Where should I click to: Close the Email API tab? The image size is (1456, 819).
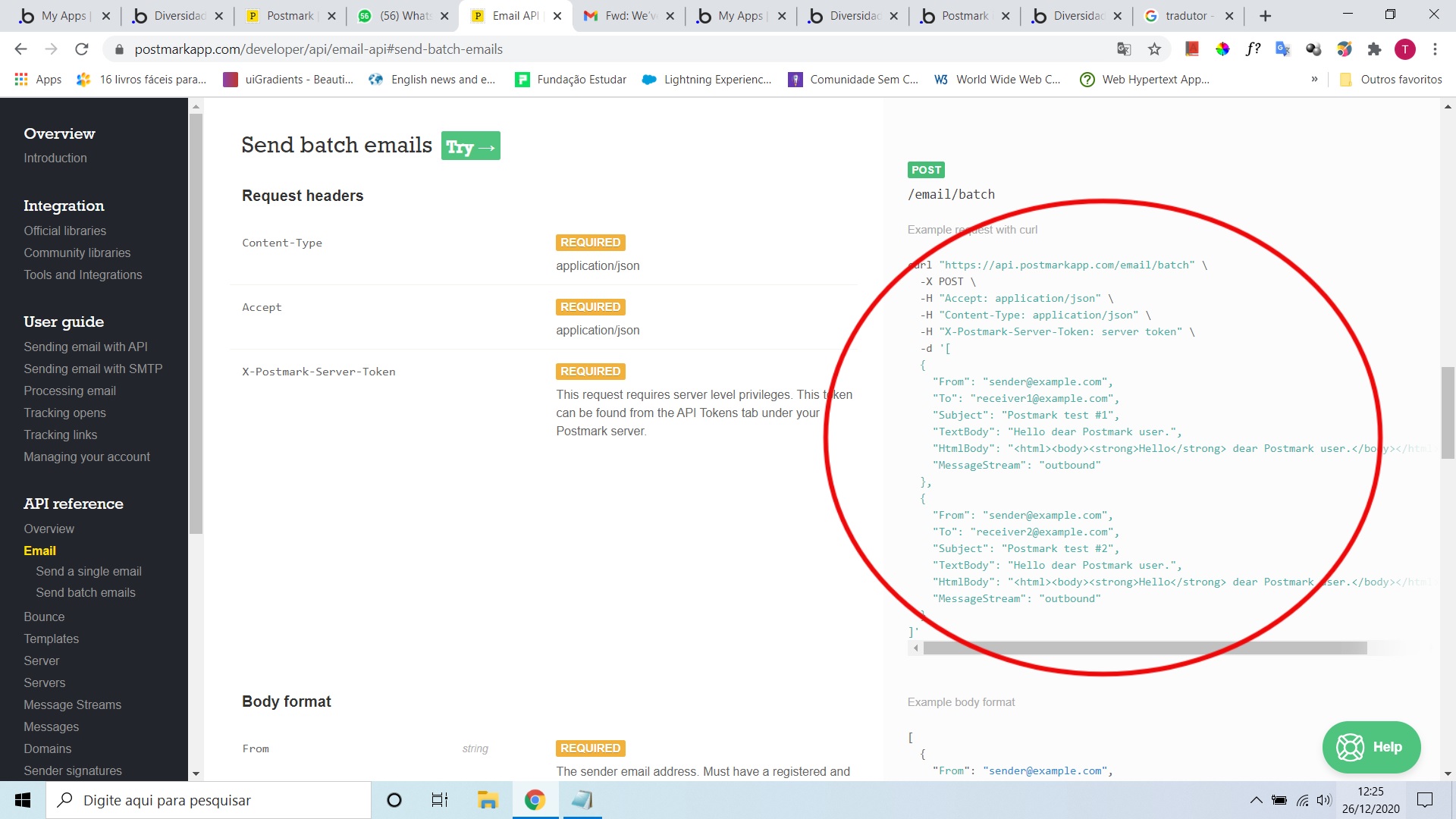click(x=557, y=16)
